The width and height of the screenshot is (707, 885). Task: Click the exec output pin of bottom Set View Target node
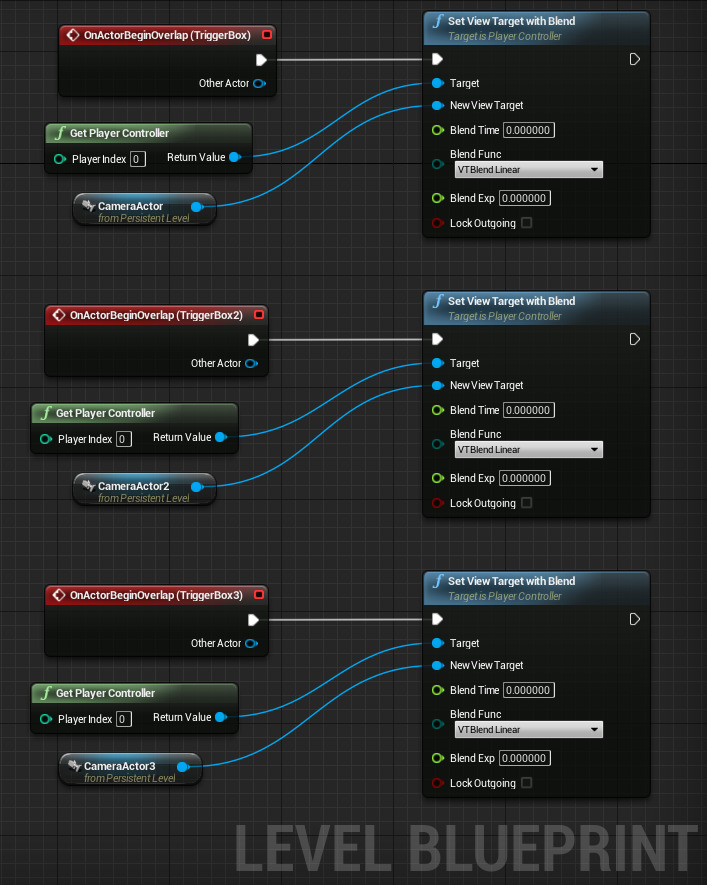click(634, 619)
